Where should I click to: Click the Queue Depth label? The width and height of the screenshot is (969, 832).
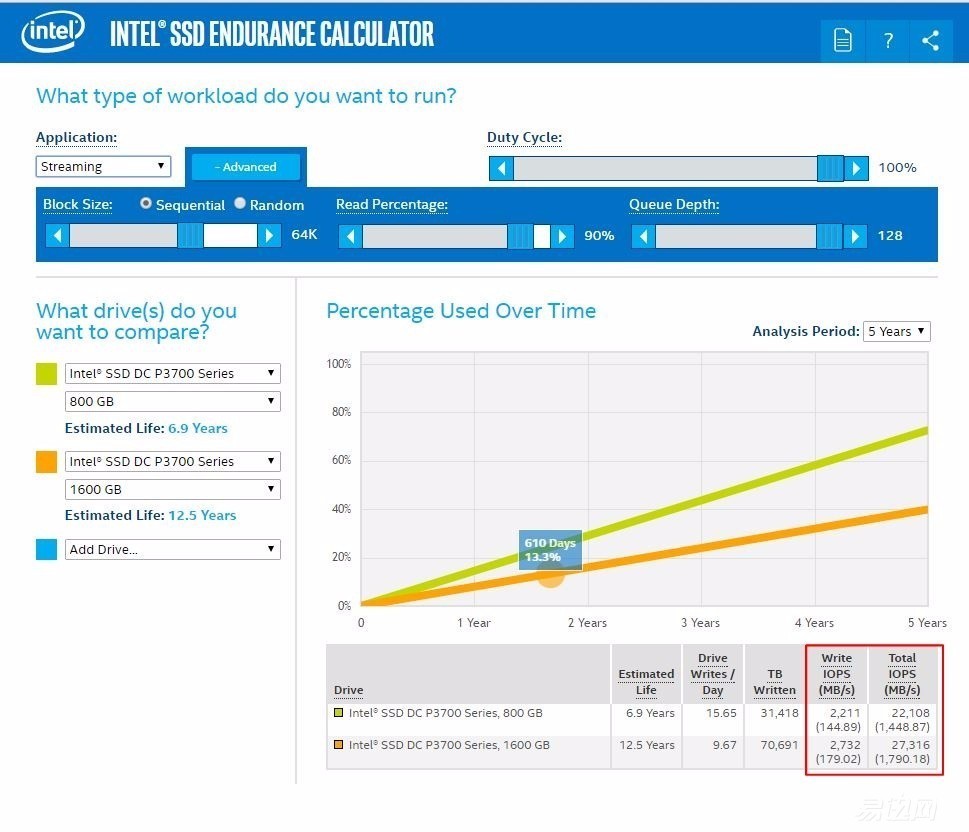[674, 205]
